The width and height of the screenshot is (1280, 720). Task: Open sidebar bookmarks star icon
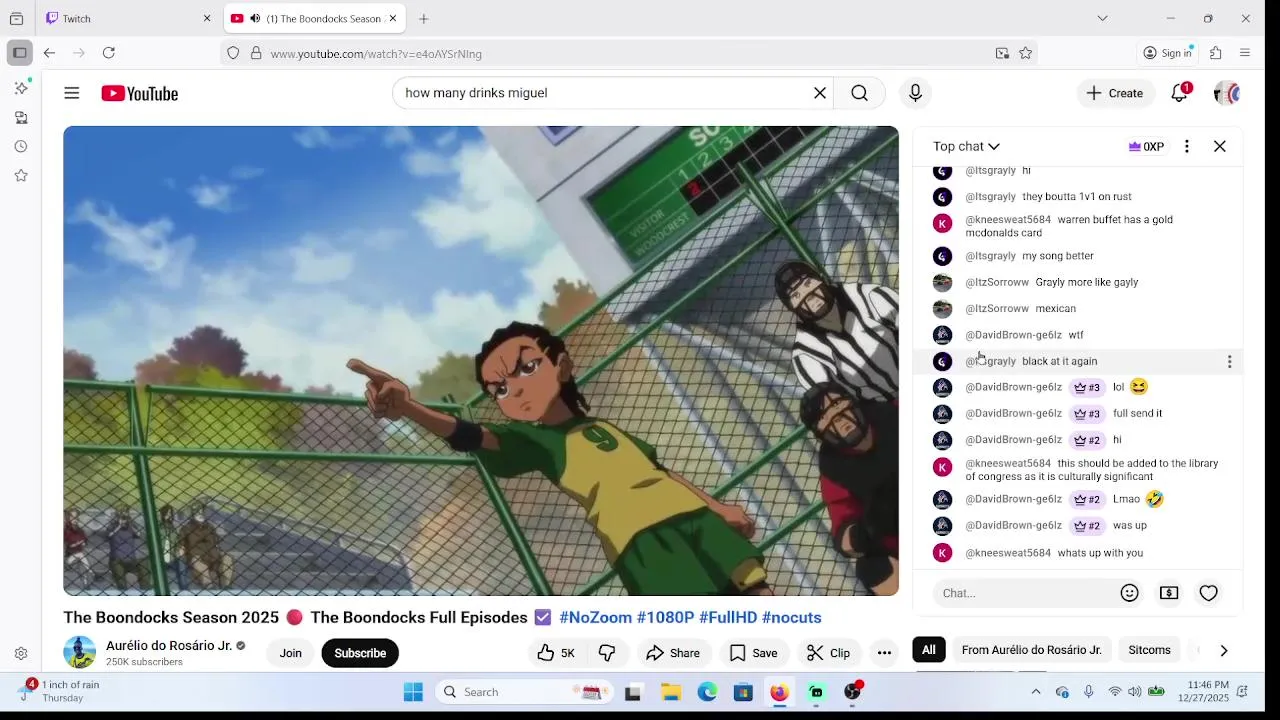pos(21,175)
